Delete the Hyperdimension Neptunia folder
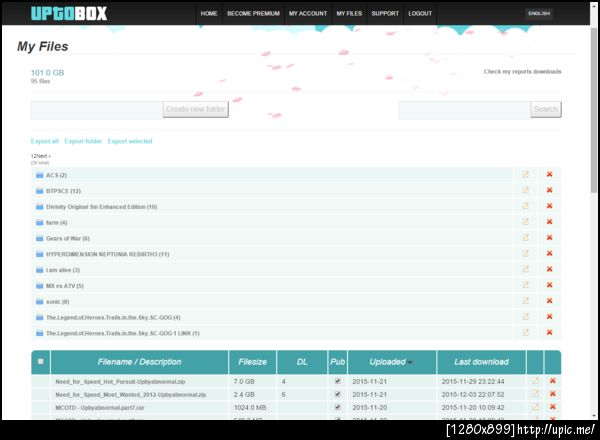This screenshot has width=600, height=440. tap(549, 253)
